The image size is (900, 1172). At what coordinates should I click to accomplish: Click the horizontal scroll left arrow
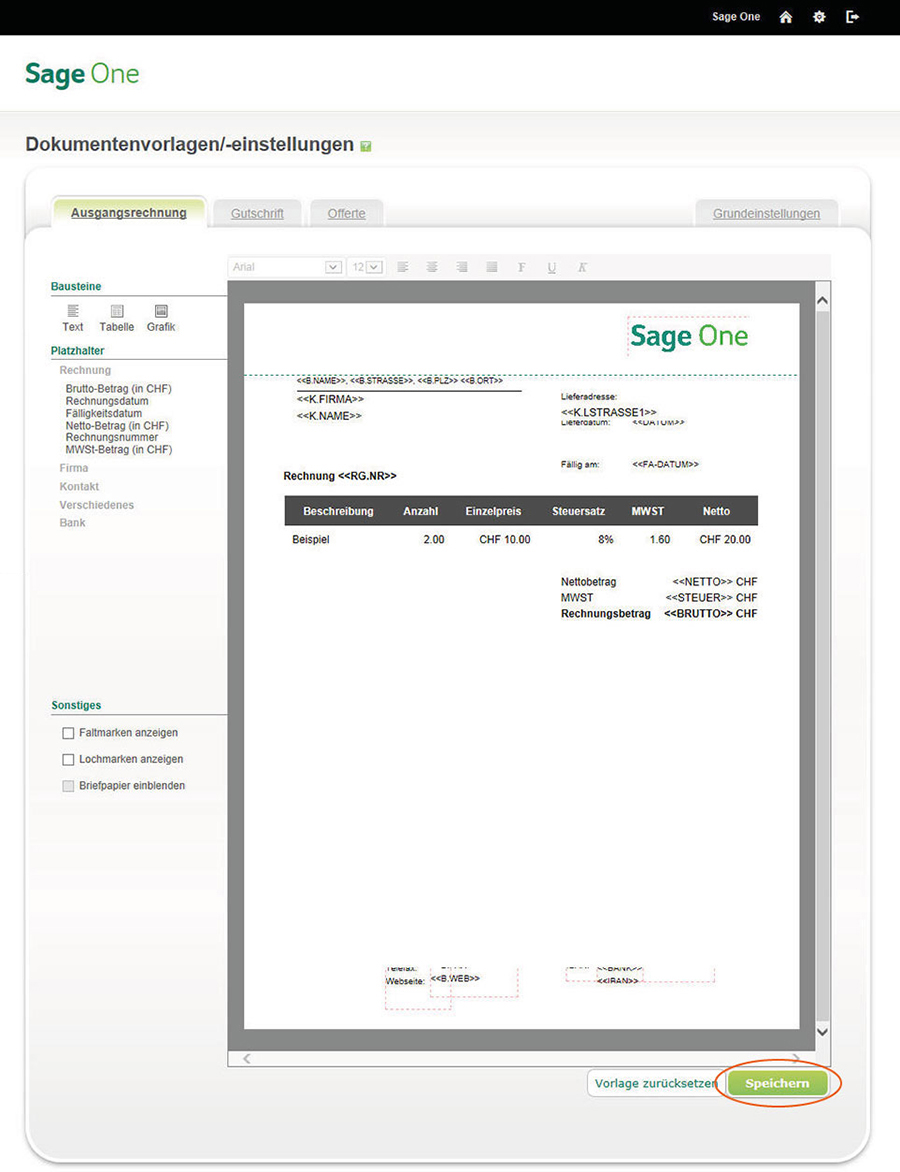pos(247,1058)
